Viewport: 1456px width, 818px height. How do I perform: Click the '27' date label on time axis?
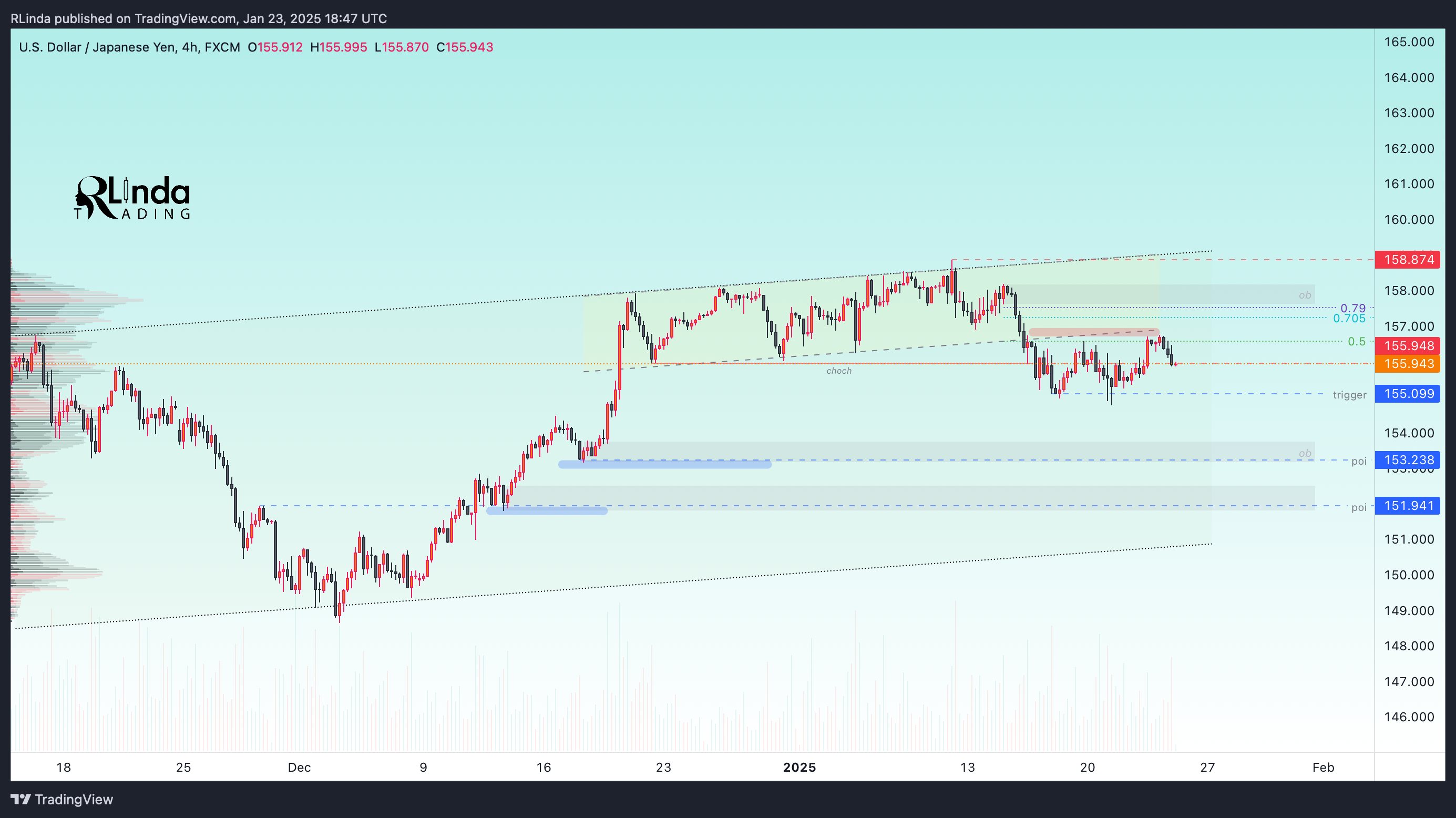pyautogui.click(x=1207, y=767)
